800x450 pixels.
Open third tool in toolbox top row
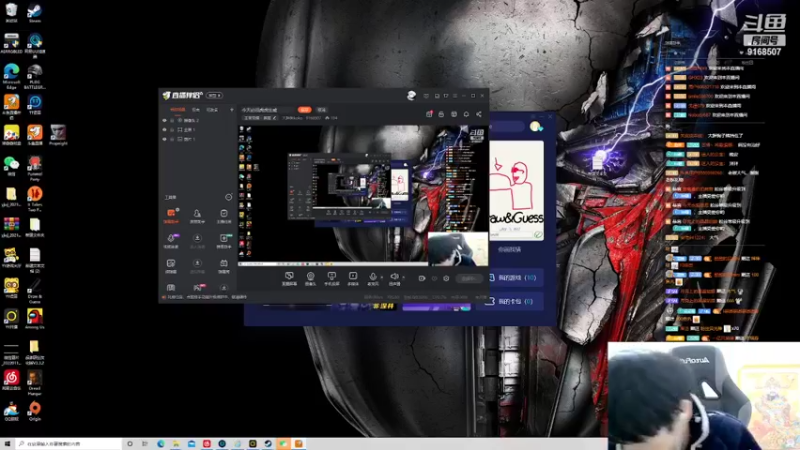(223, 216)
